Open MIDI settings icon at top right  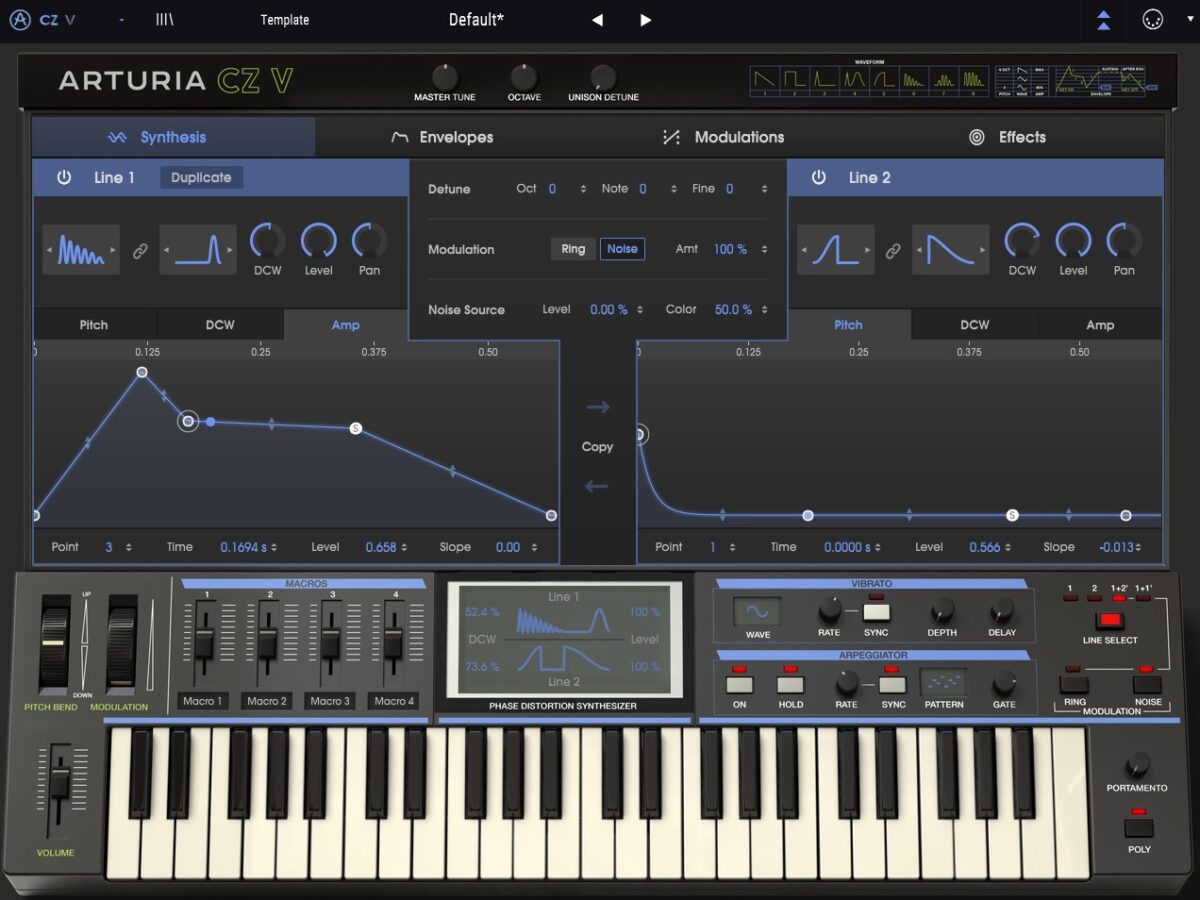pos(1153,20)
